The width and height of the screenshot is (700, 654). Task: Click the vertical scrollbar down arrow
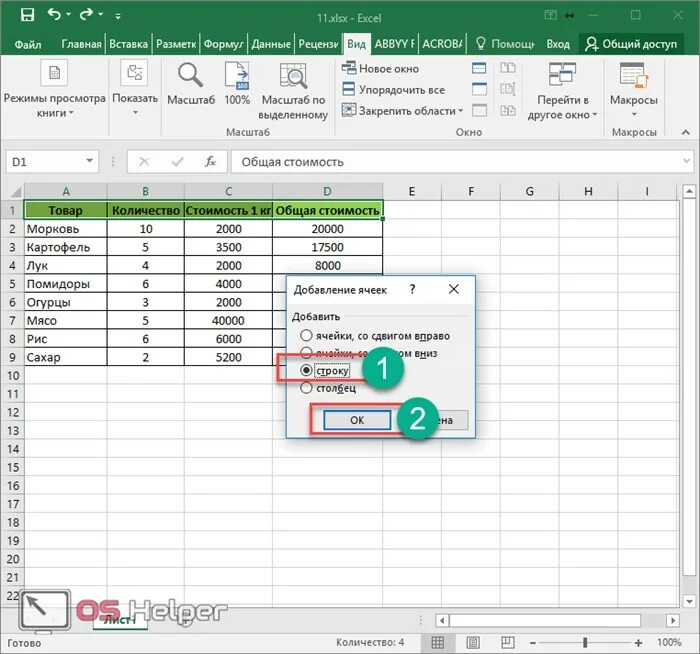point(689,601)
